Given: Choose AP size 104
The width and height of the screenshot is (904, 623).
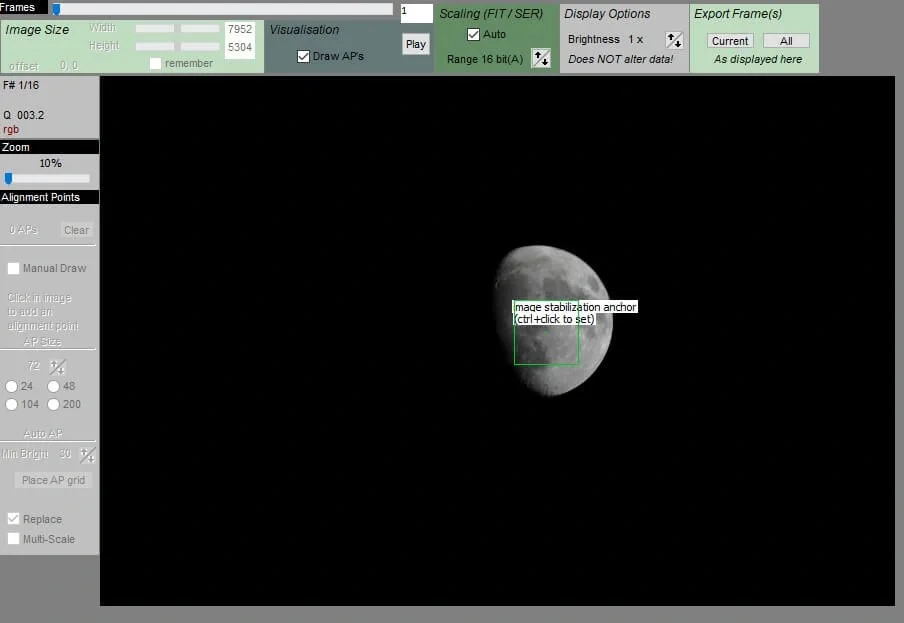Looking at the screenshot, I should tap(12, 404).
